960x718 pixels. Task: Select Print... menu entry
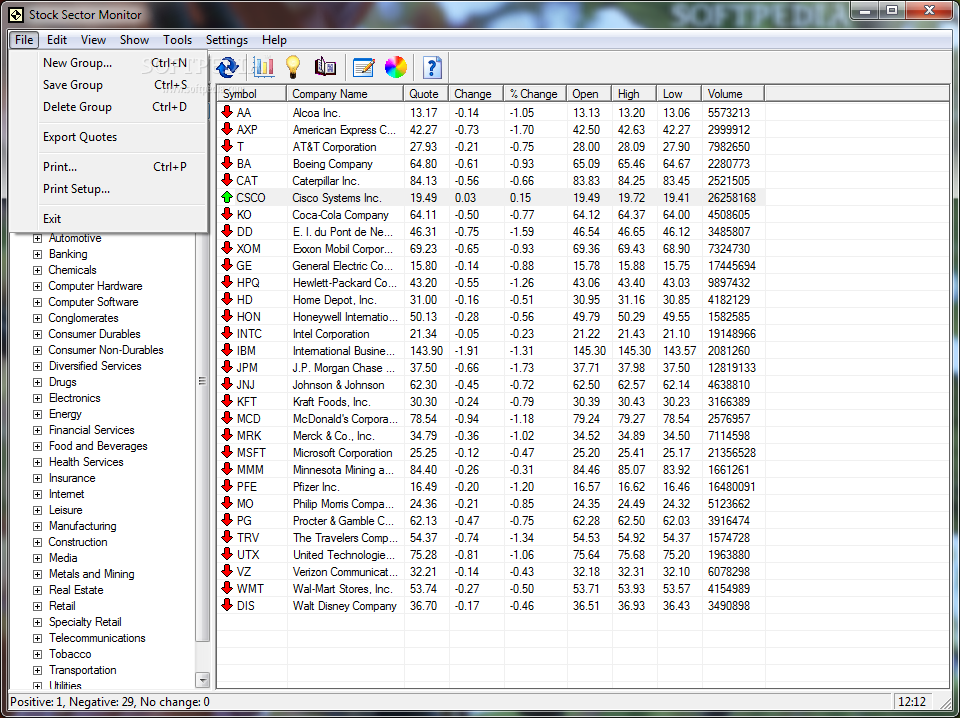[x=109, y=166]
